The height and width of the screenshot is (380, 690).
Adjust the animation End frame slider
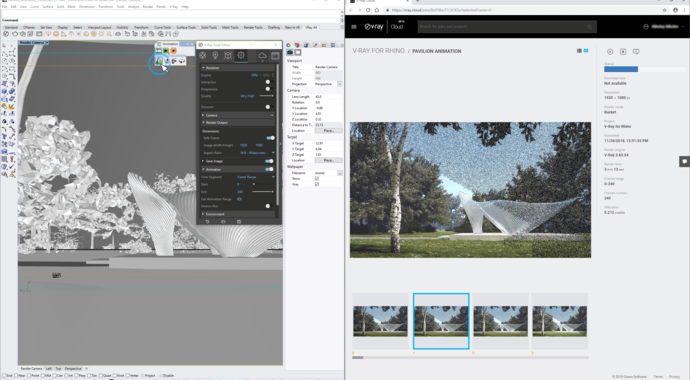point(262,192)
